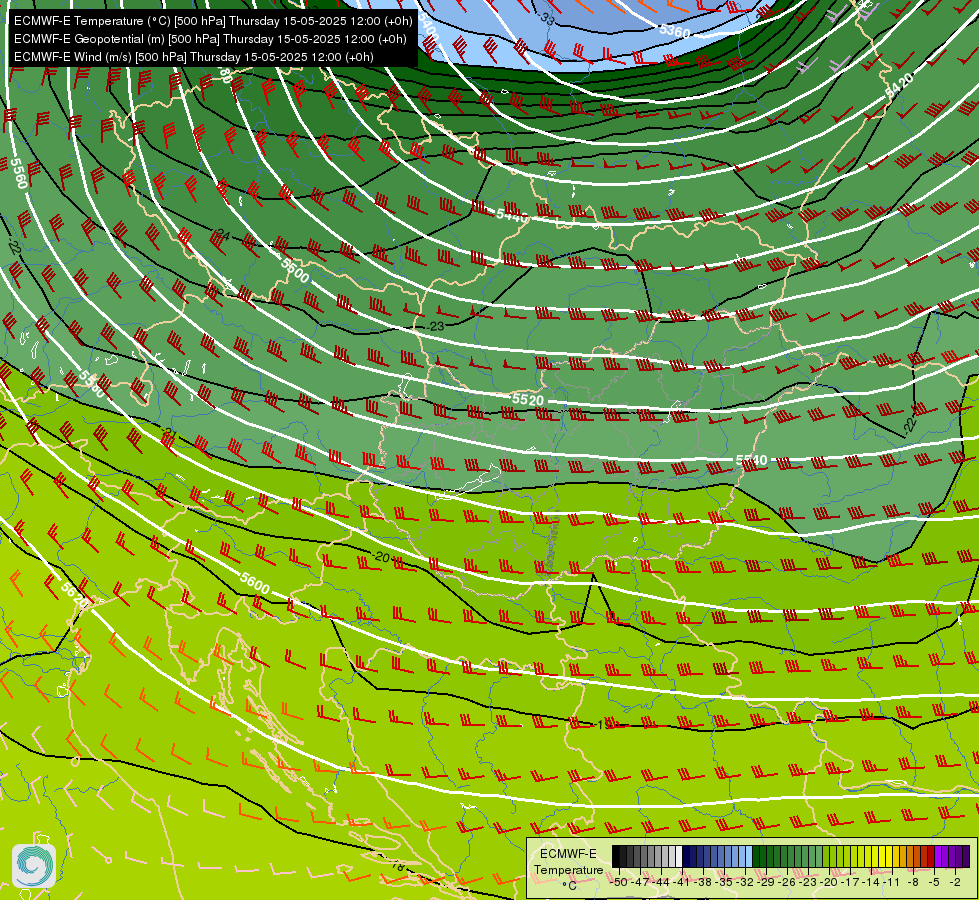Screen dimensions: 979x900
Task: Click the 5420 geopotential contour label
Action: [x=900, y=85]
